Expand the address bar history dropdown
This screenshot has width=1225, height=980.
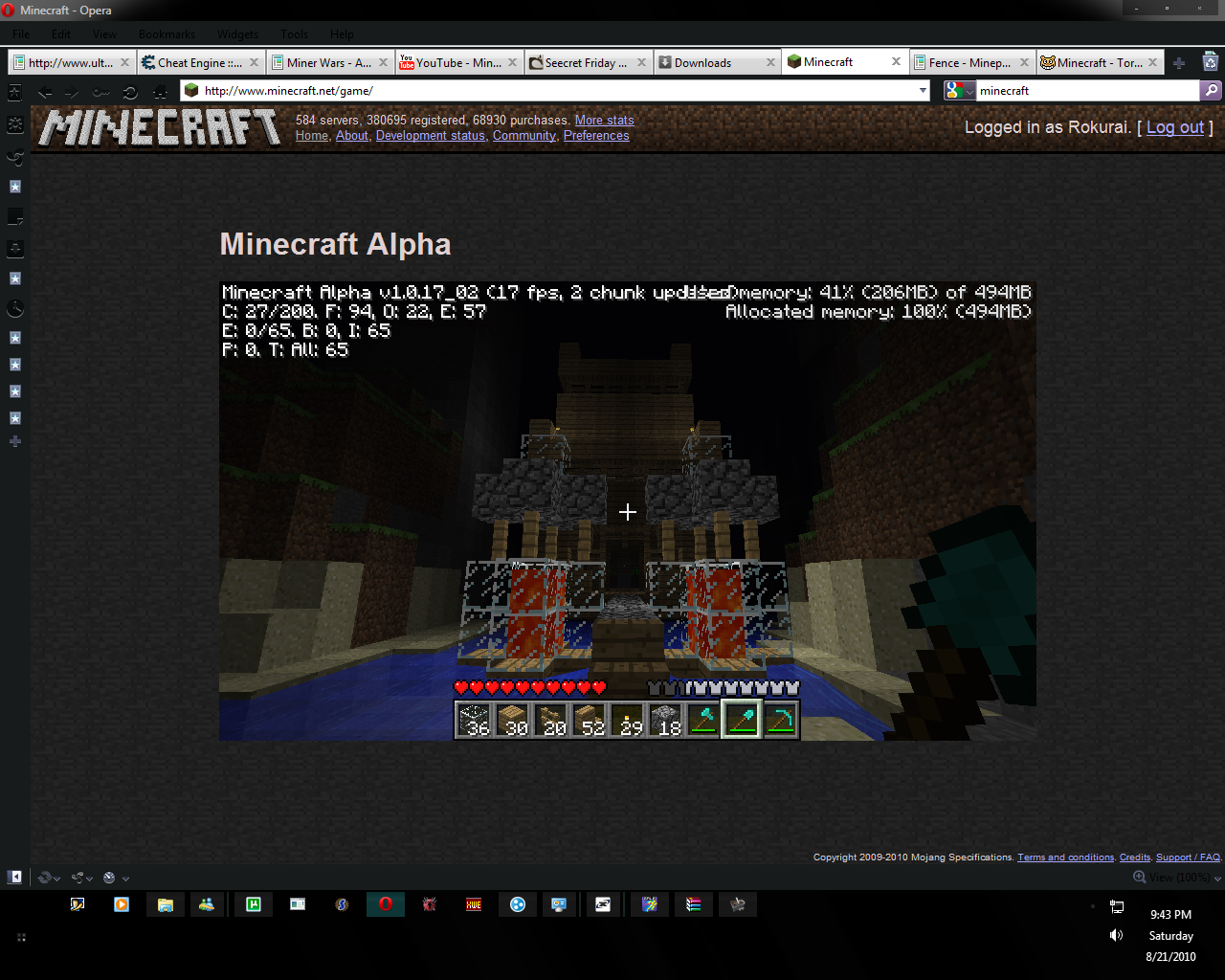923,91
